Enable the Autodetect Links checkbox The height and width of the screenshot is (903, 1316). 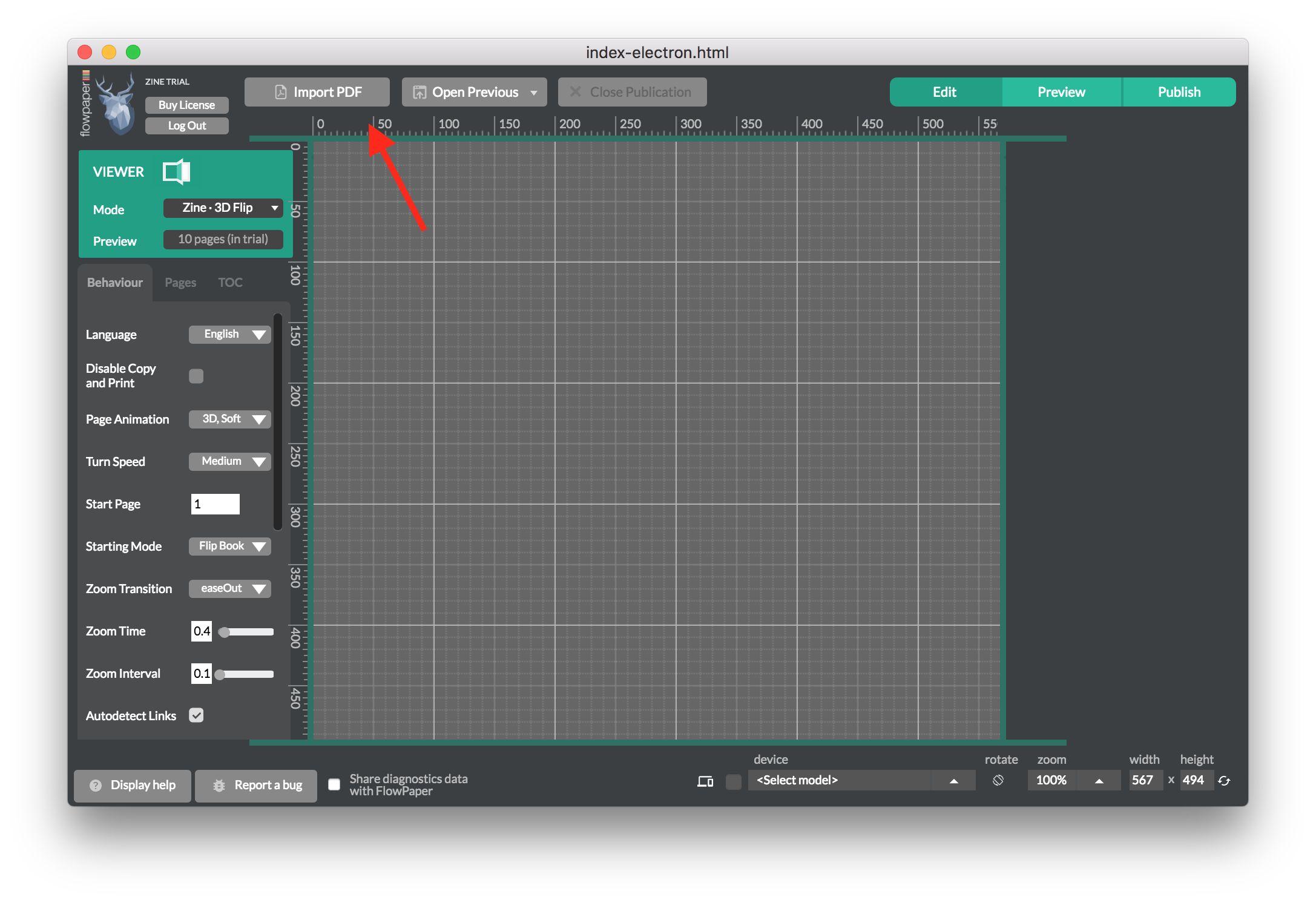coord(197,715)
